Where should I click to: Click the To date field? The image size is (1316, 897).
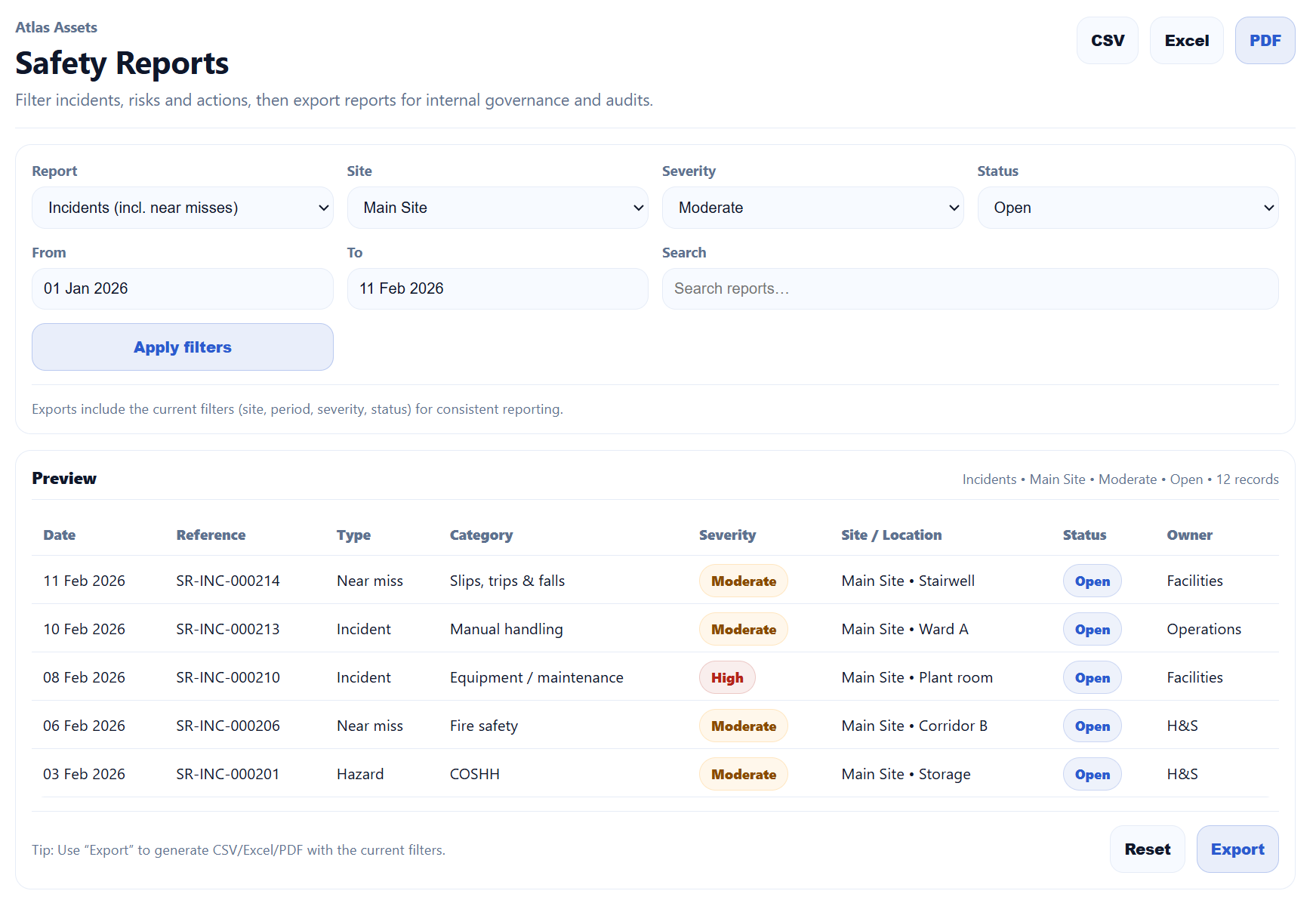point(498,288)
